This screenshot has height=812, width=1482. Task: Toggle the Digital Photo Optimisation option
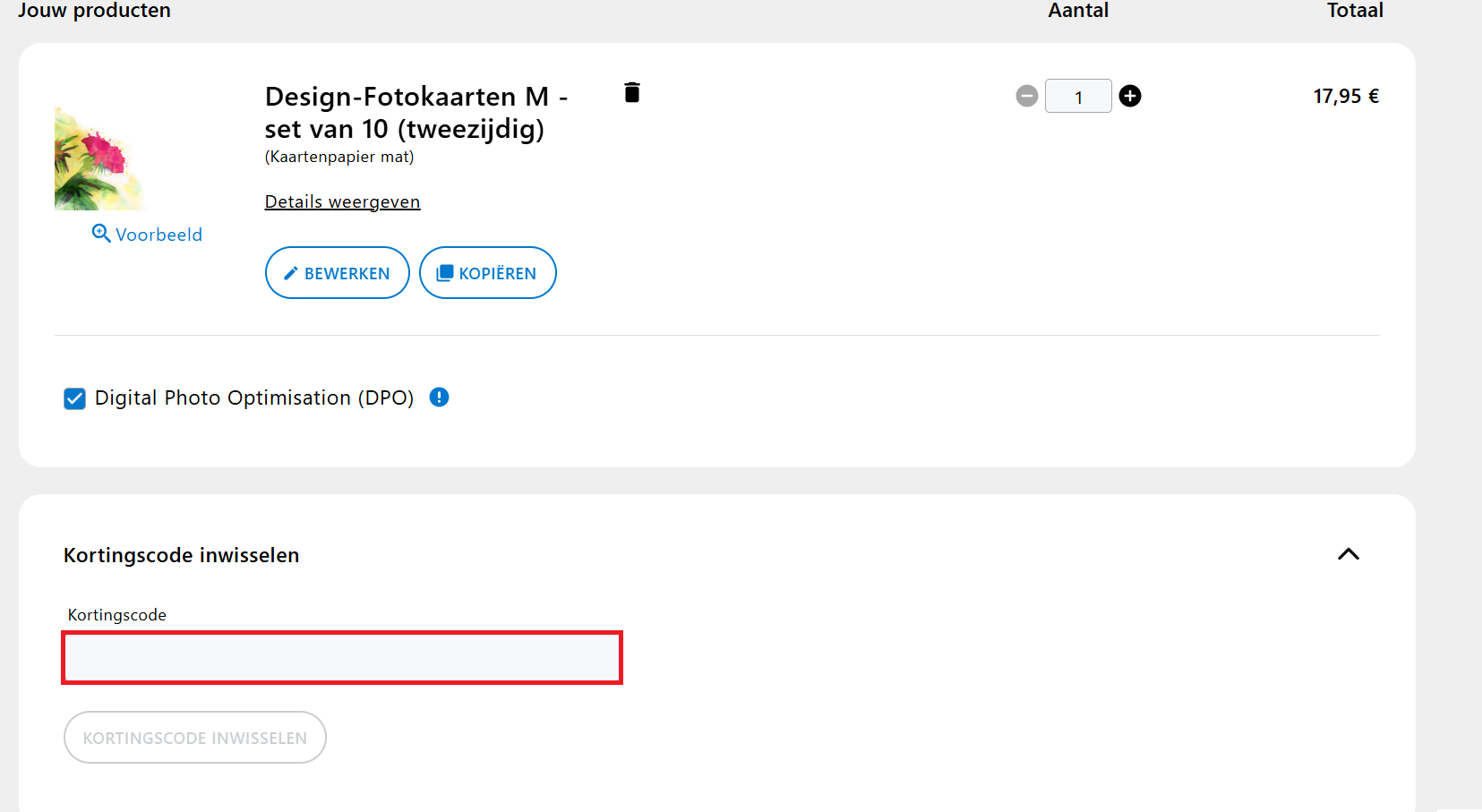click(74, 397)
